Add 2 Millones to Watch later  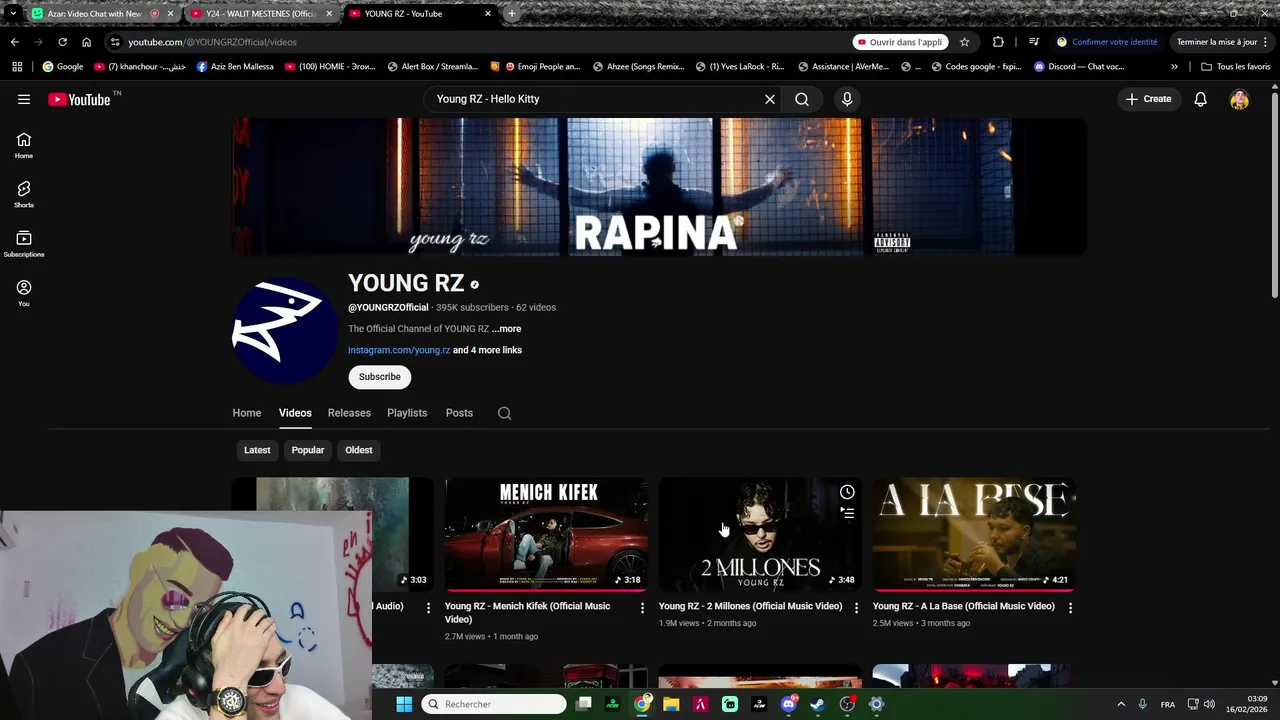click(x=847, y=492)
